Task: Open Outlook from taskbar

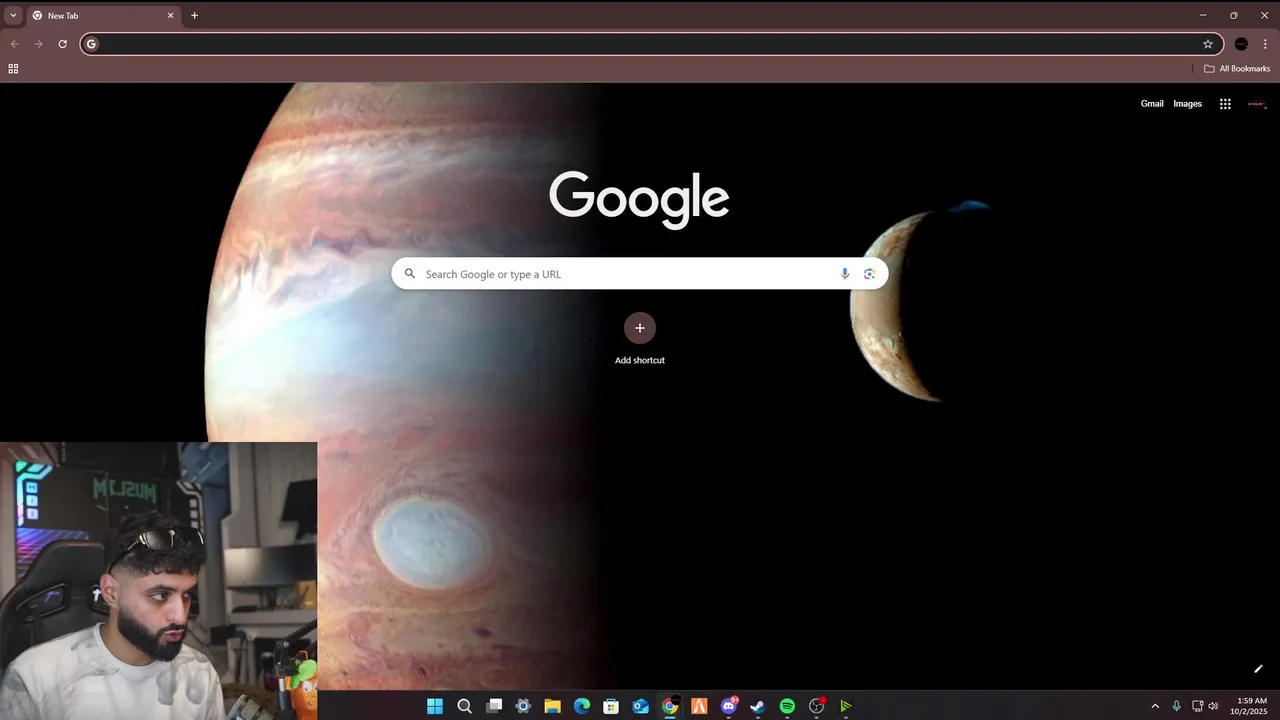Action: [640, 706]
